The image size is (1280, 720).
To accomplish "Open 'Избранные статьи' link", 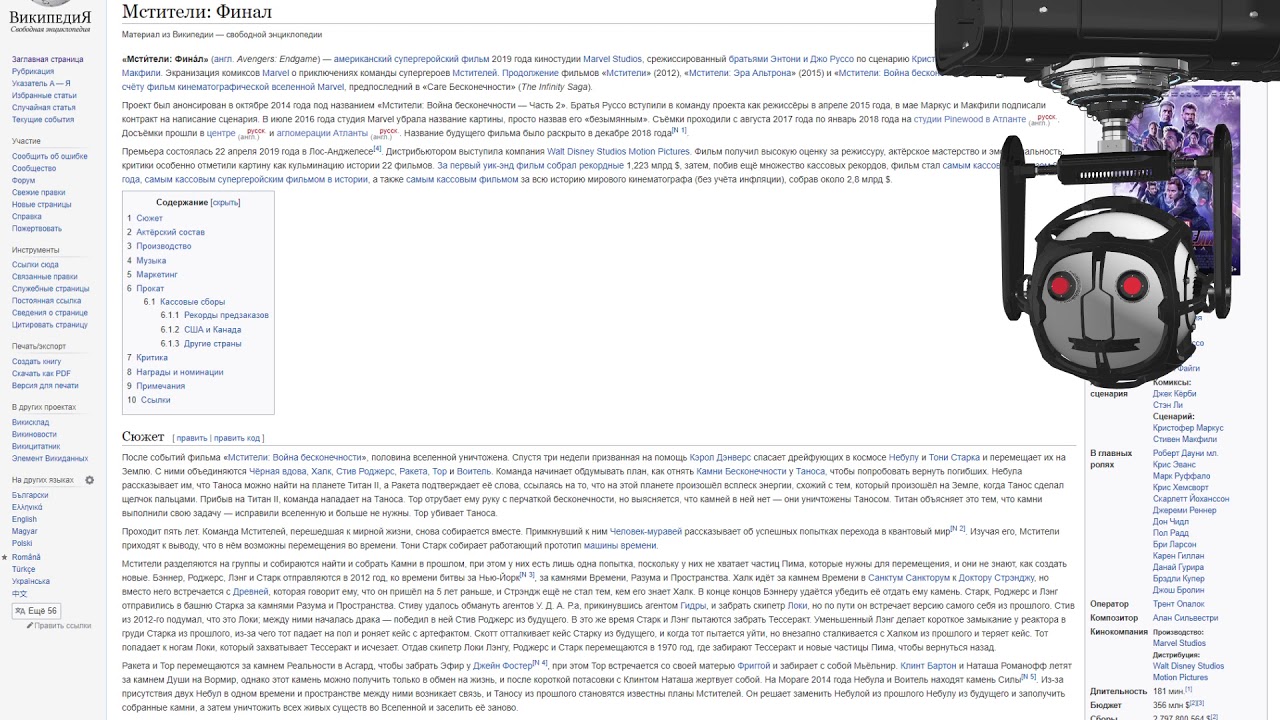I will 44,96.
